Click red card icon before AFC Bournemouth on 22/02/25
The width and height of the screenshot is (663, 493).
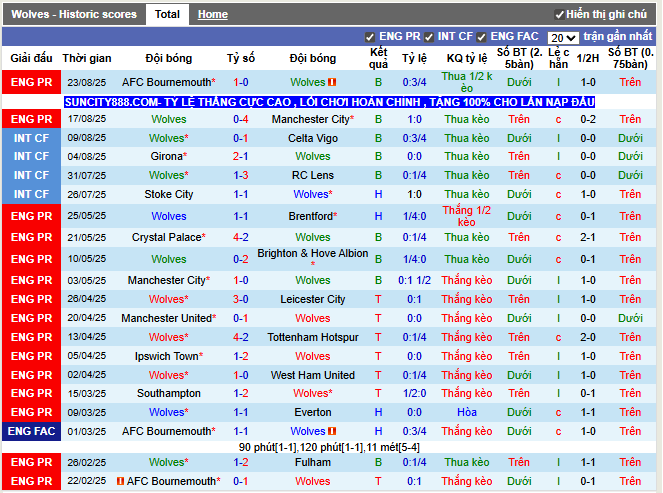[x=121, y=481]
